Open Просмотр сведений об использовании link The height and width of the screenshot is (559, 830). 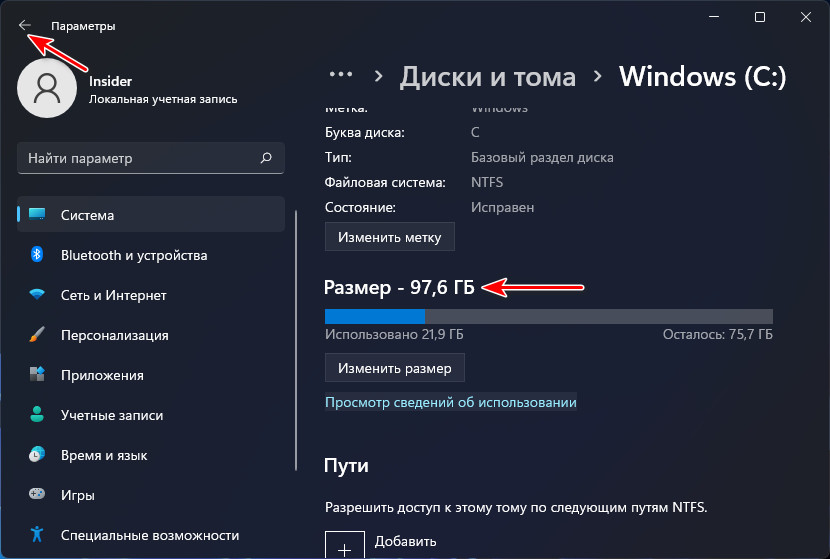tap(451, 402)
